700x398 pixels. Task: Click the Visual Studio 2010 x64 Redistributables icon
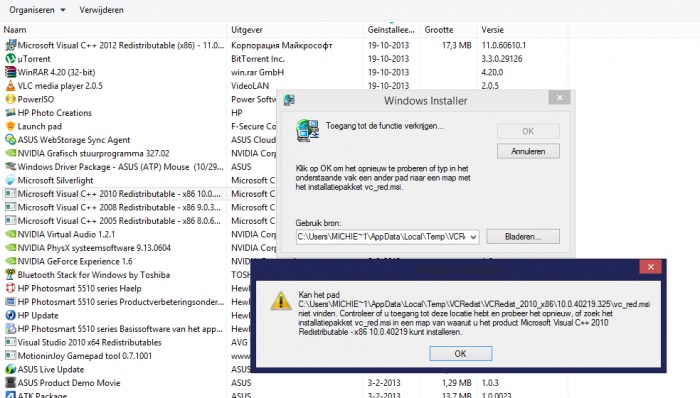[10, 342]
